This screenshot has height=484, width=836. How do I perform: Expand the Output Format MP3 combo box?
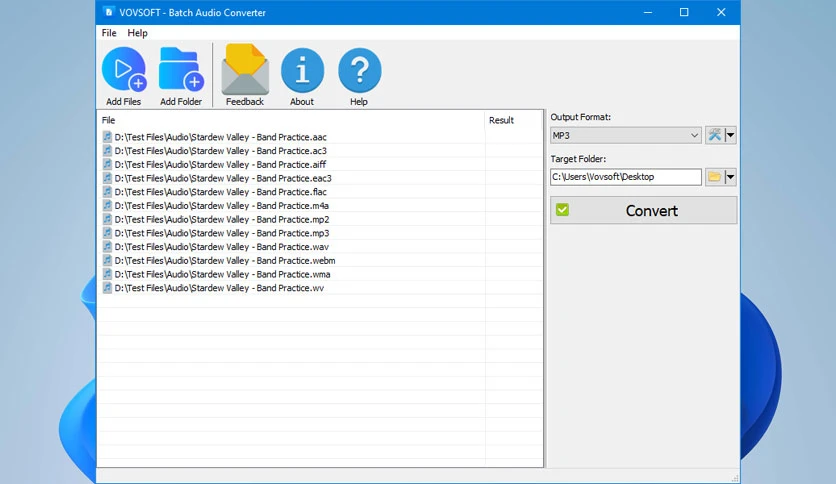pyautogui.click(x=625, y=135)
